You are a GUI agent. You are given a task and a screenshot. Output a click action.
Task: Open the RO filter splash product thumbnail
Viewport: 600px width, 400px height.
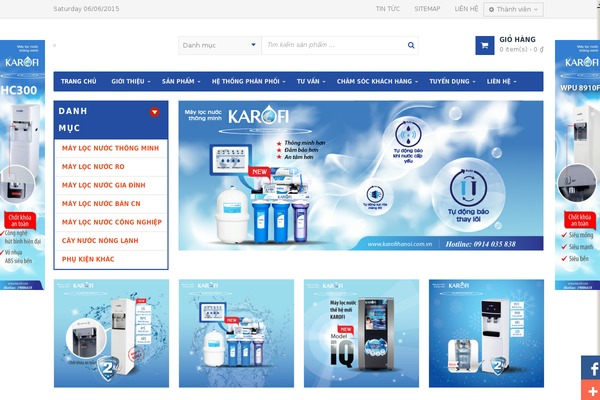coord(236,333)
